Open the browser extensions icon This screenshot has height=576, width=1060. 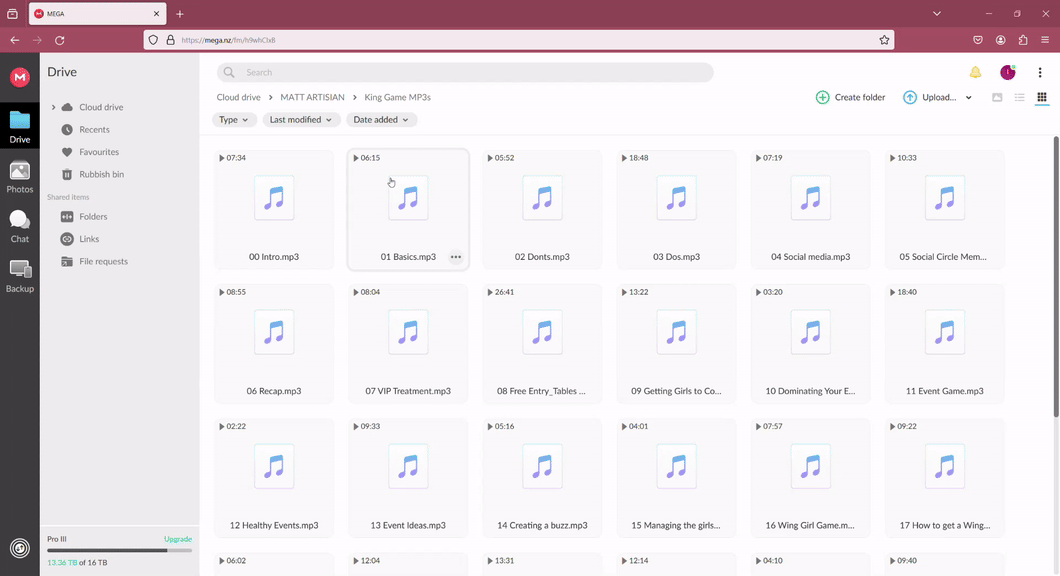click(x=1023, y=41)
